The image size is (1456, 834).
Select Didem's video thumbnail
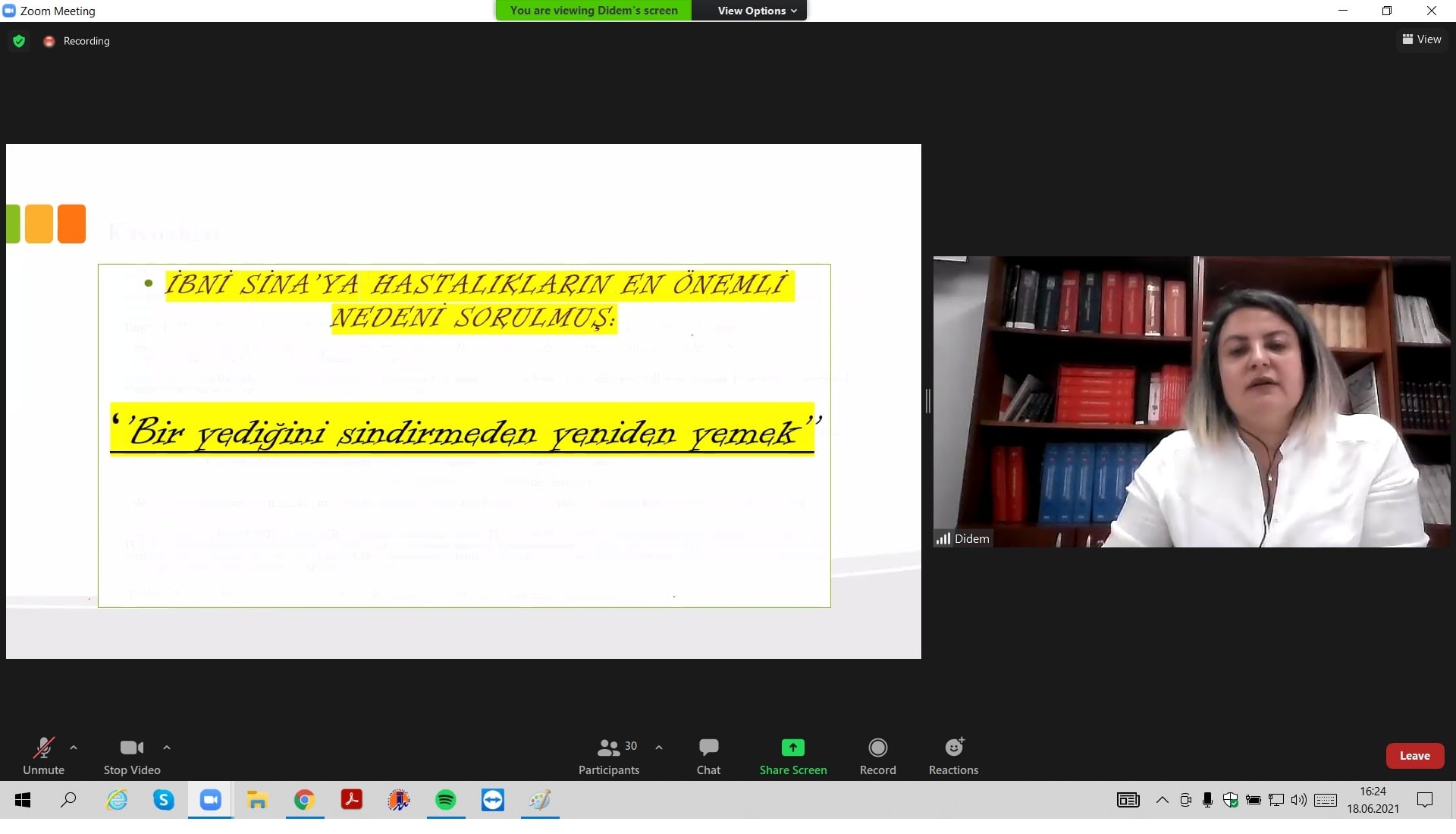pos(1191,402)
